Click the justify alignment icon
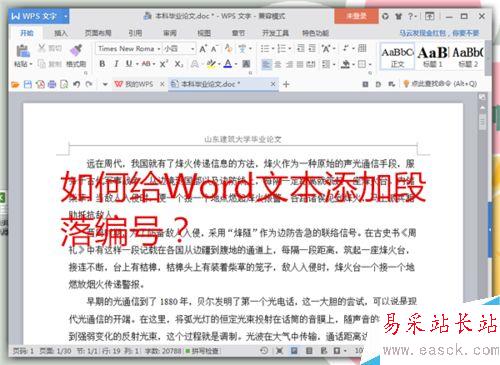 point(300,64)
